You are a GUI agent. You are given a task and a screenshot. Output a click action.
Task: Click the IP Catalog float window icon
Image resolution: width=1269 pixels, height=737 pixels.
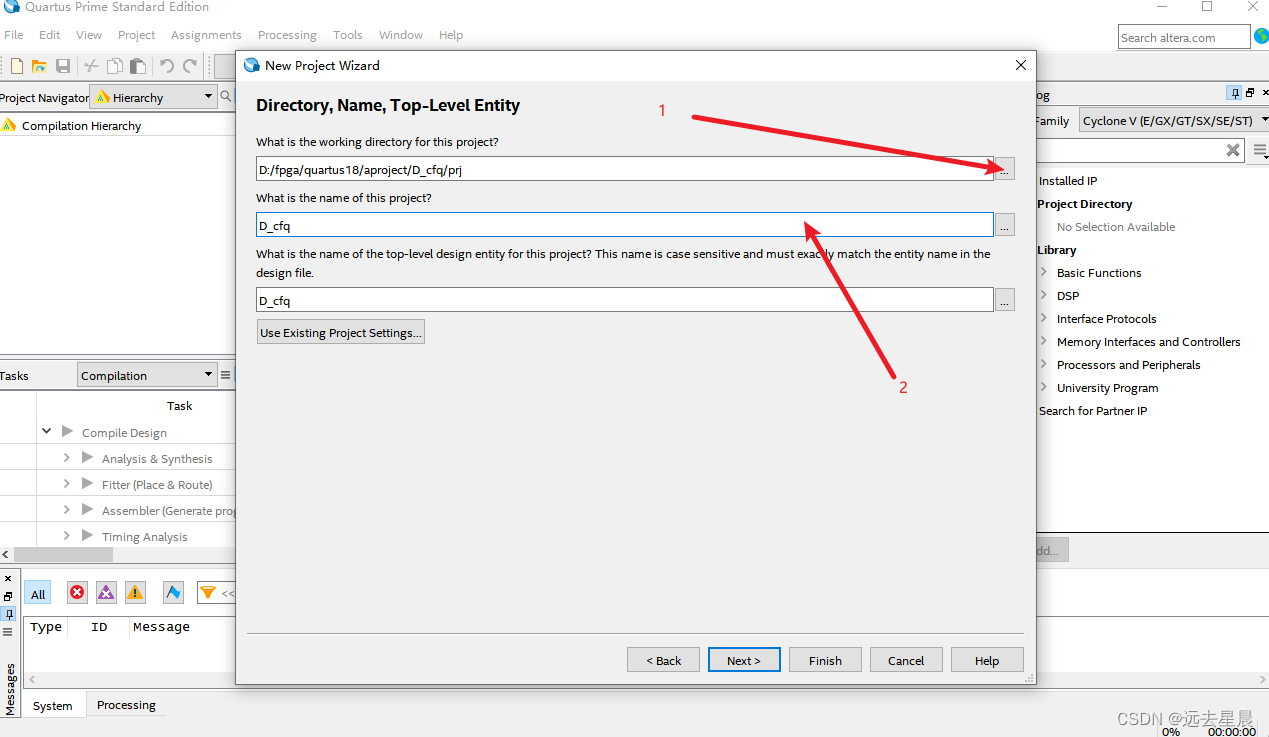tap(1250, 93)
